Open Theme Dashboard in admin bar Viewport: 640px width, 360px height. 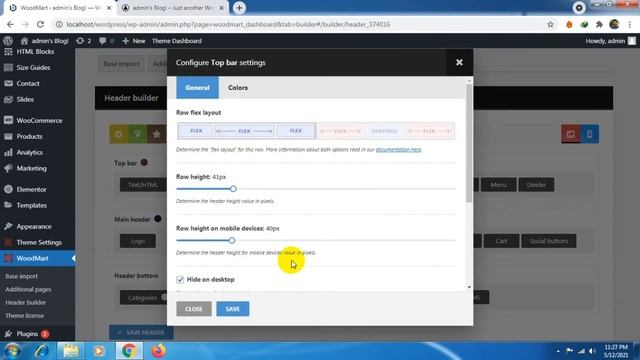pyautogui.click(x=177, y=41)
